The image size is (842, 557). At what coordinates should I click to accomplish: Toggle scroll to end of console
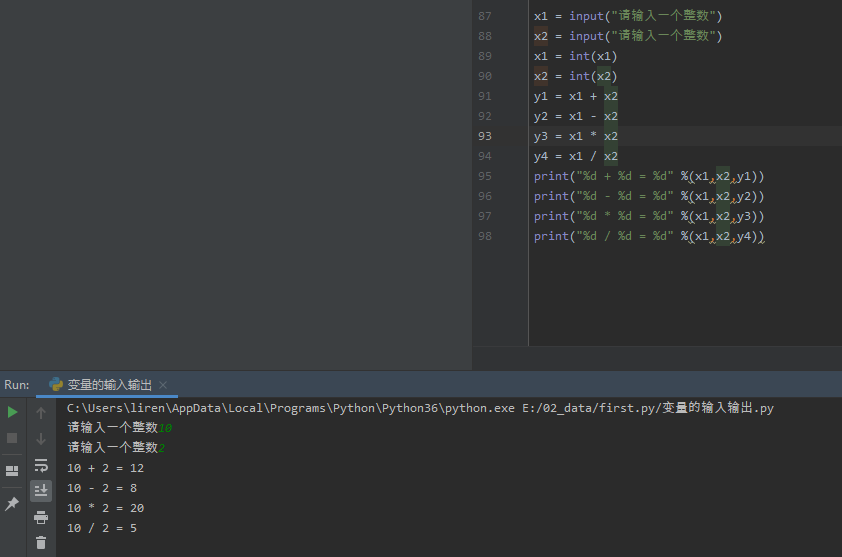pos(41,490)
